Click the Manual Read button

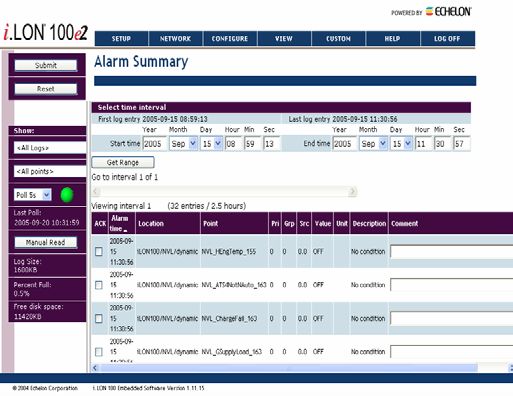tap(46, 242)
